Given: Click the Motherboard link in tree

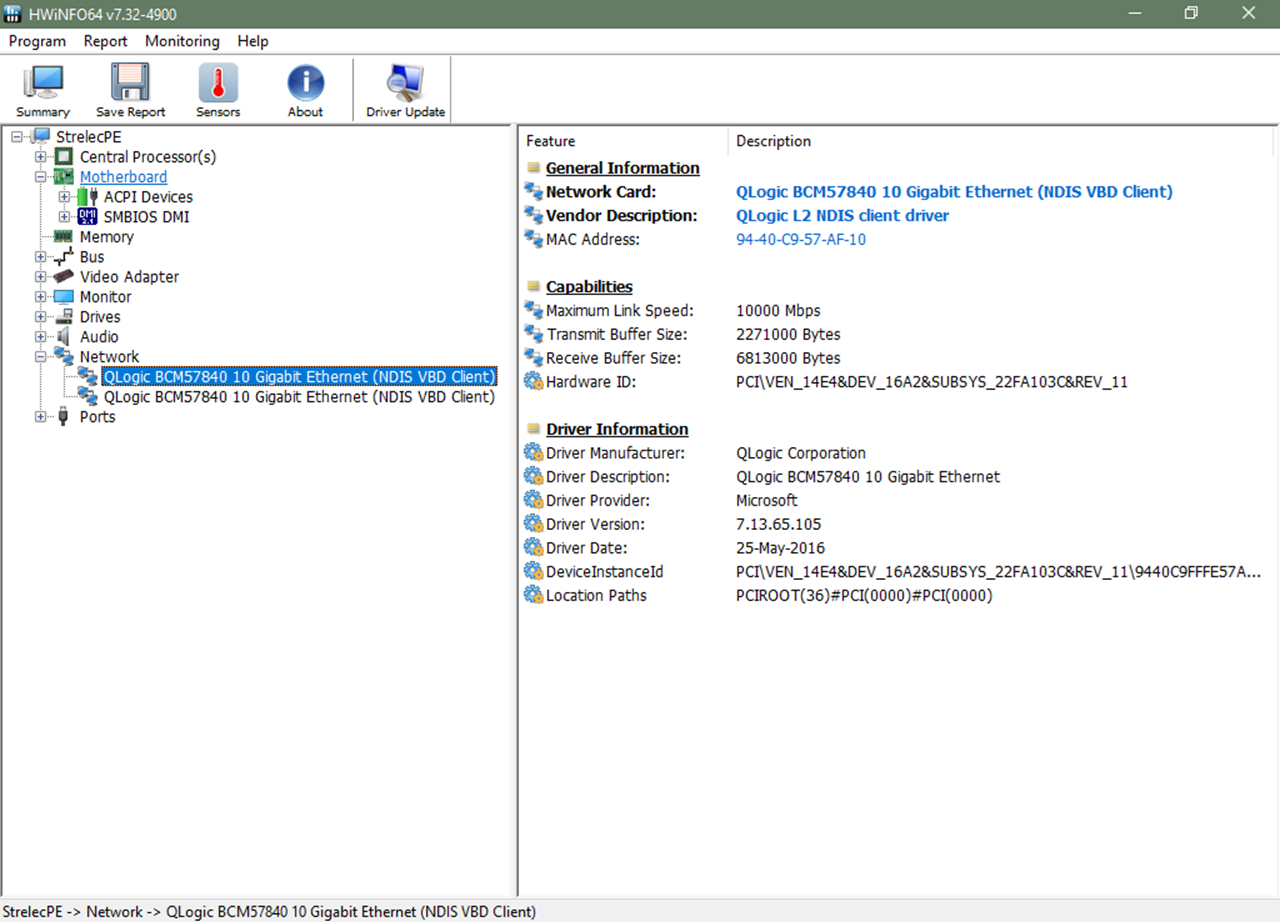Looking at the screenshot, I should tap(123, 177).
